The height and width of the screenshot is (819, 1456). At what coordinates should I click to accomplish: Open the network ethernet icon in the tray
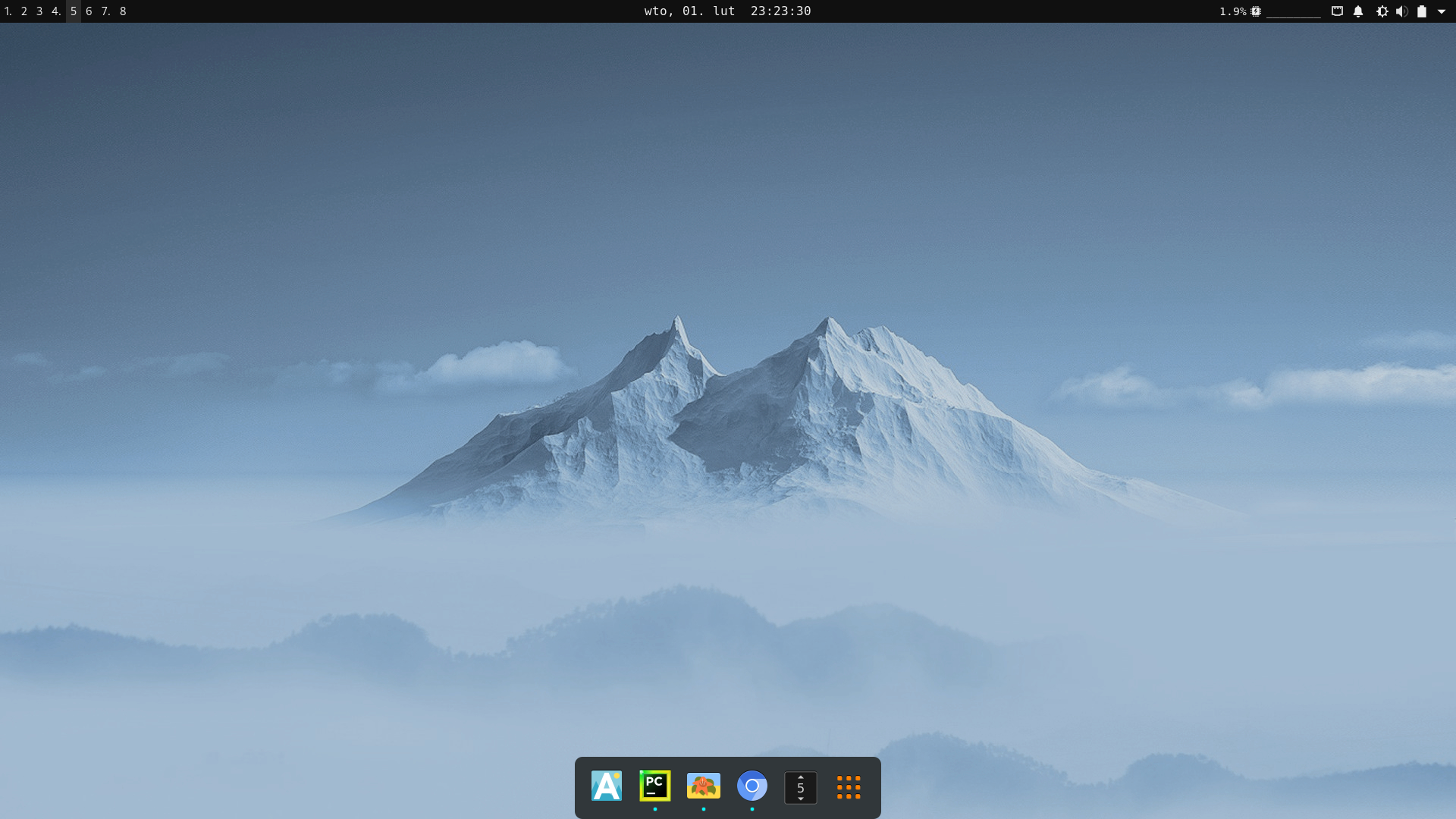pyautogui.click(x=1337, y=11)
